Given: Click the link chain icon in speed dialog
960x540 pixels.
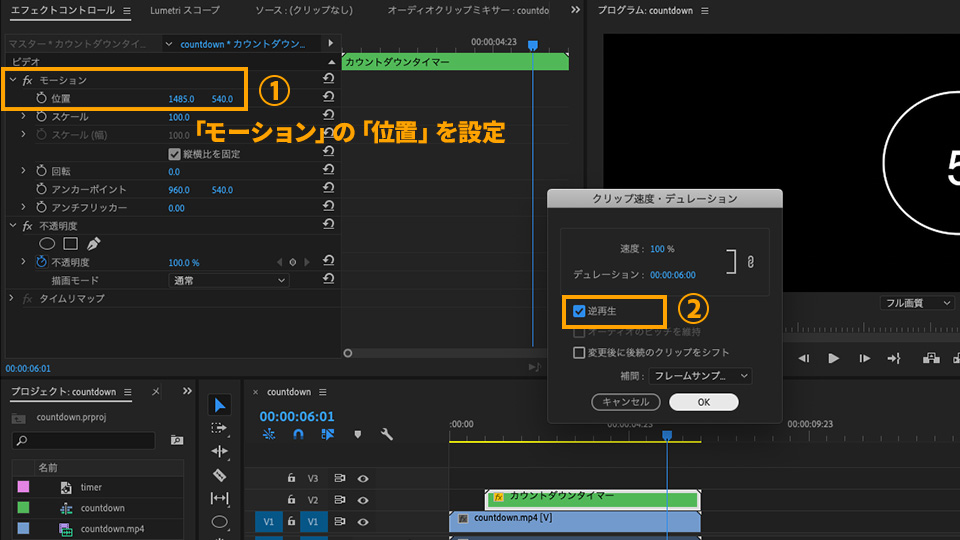Looking at the screenshot, I should point(751,262).
